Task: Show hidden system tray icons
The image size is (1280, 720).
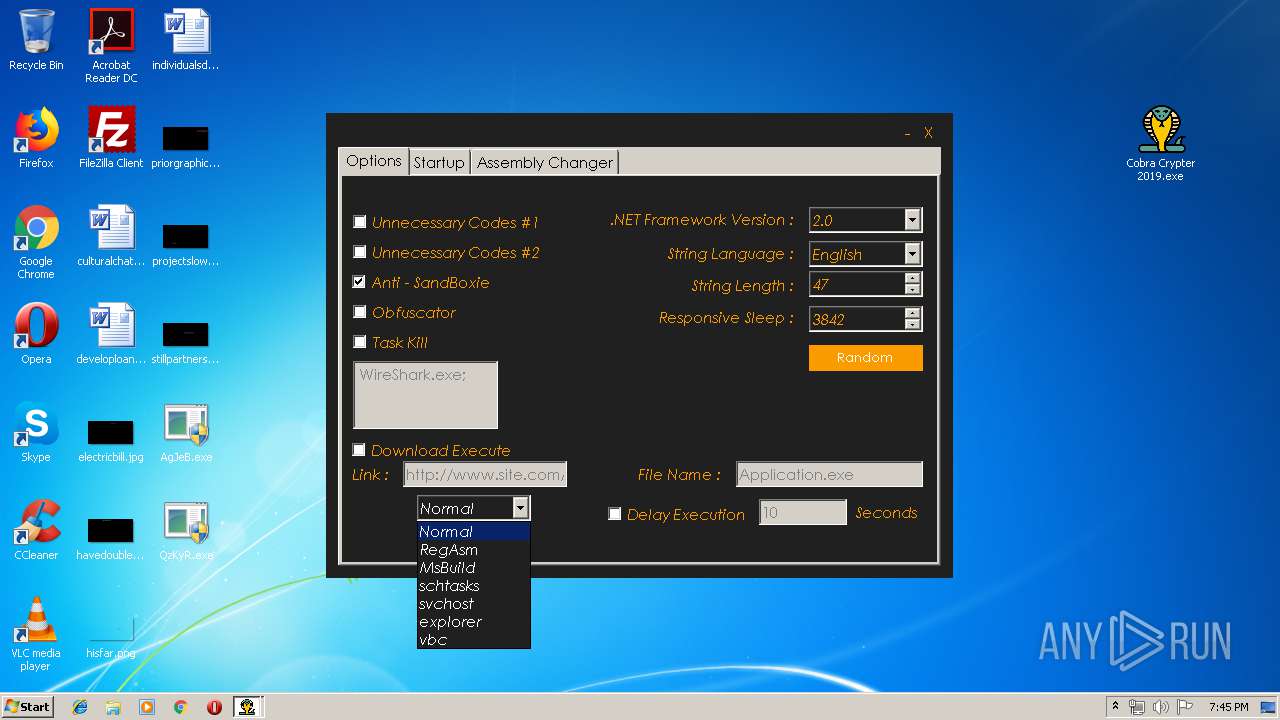Action: pyautogui.click(x=1115, y=707)
